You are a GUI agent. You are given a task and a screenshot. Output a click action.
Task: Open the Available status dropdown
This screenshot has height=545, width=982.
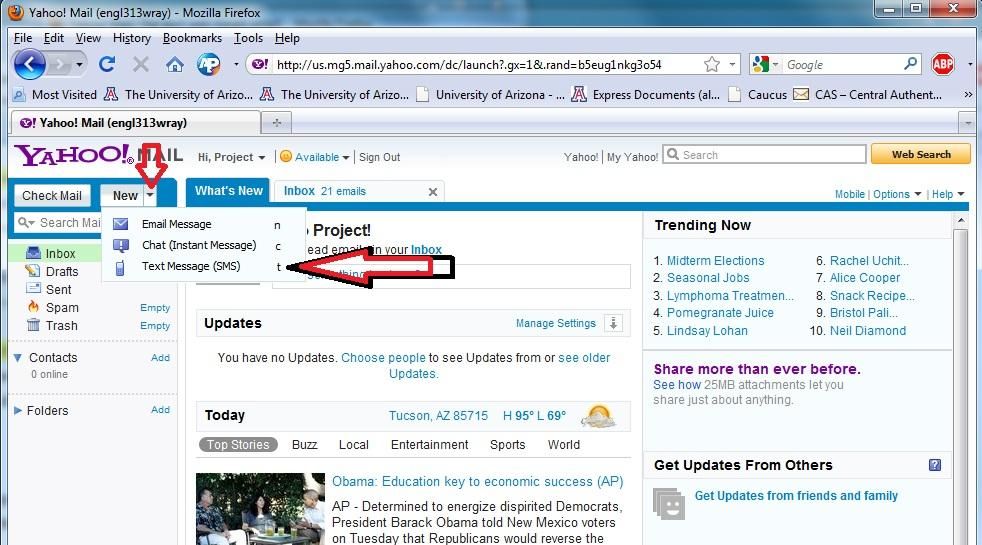coord(346,157)
